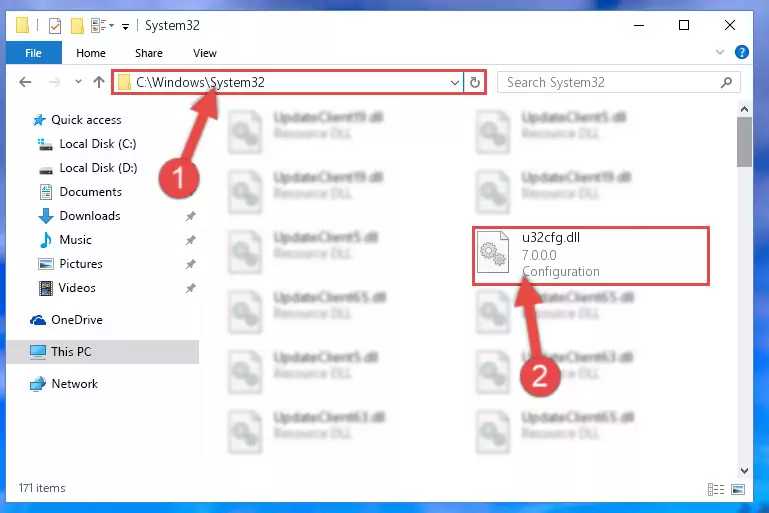Click the scrollbar up arrow

point(744,109)
